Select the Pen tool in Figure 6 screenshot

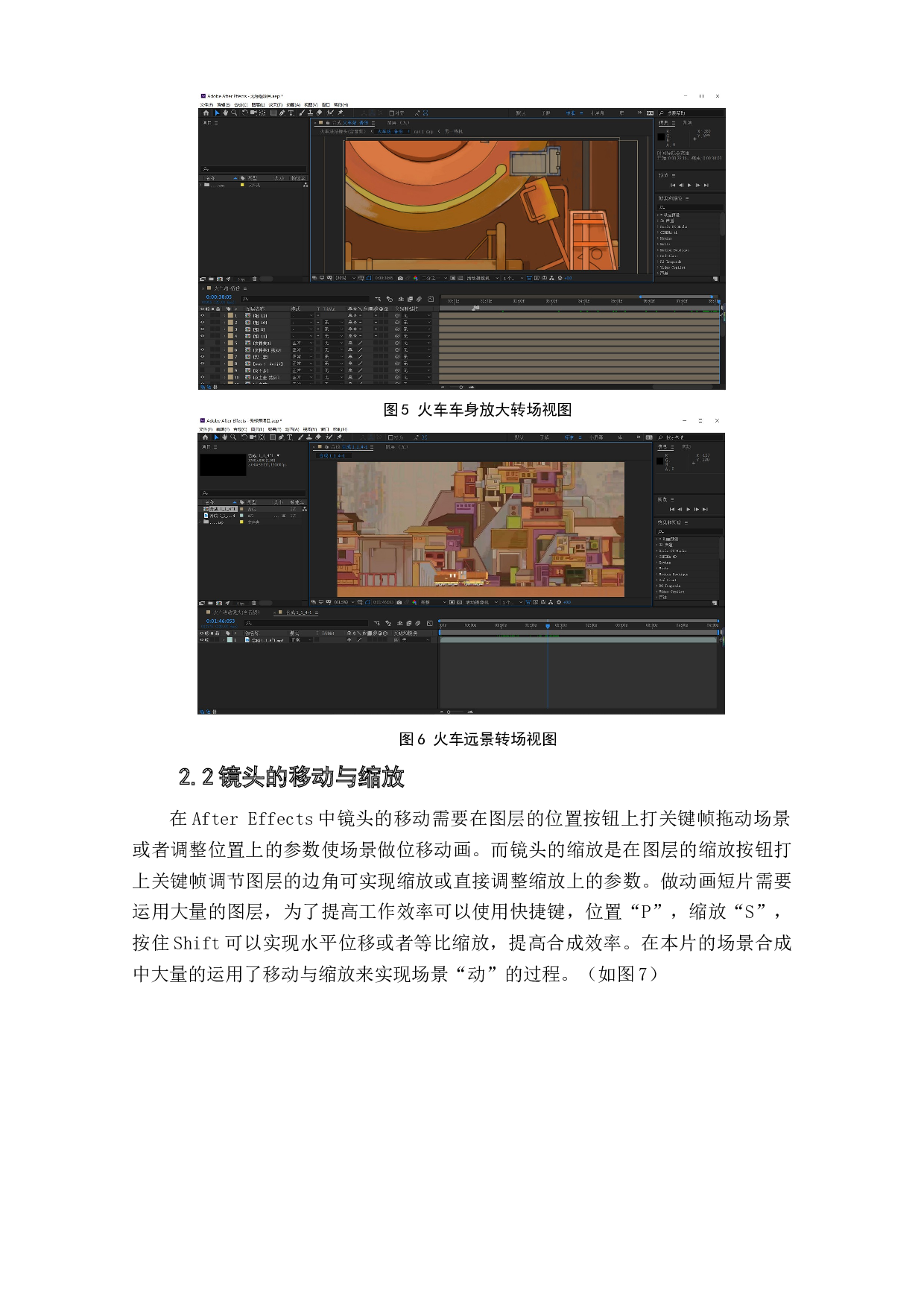point(281,437)
